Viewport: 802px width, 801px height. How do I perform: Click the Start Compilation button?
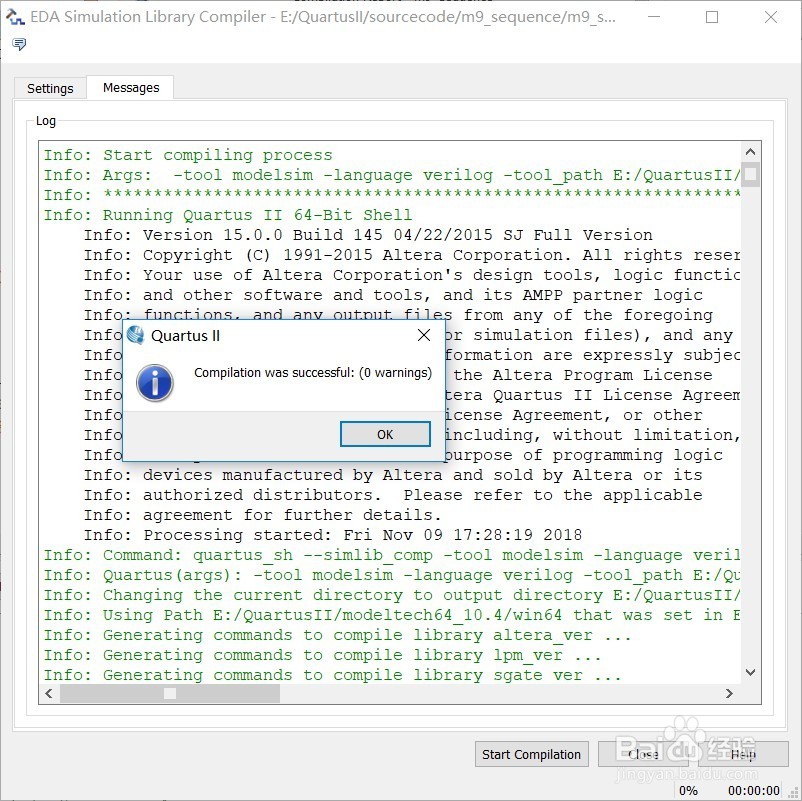click(531, 754)
